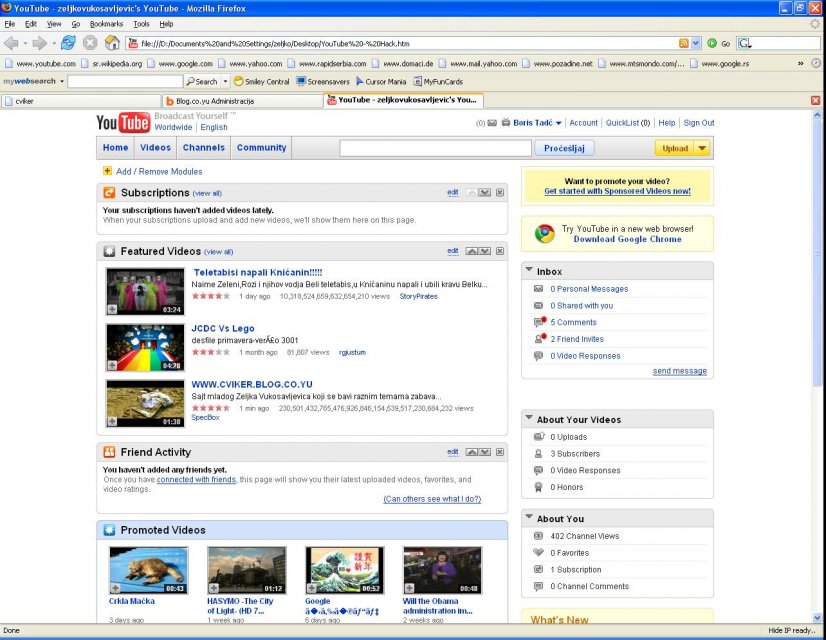Click Download Google Chrome link
The width and height of the screenshot is (826, 640).
click(627, 239)
